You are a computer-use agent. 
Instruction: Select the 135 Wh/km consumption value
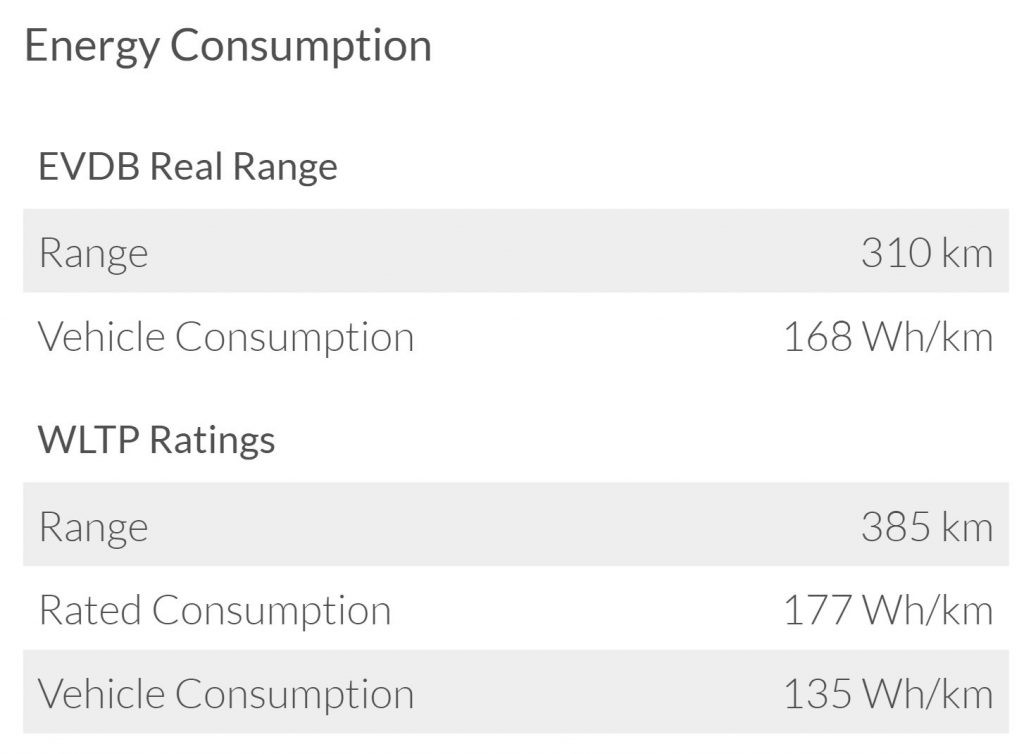pyautogui.click(x=888, y=694)
